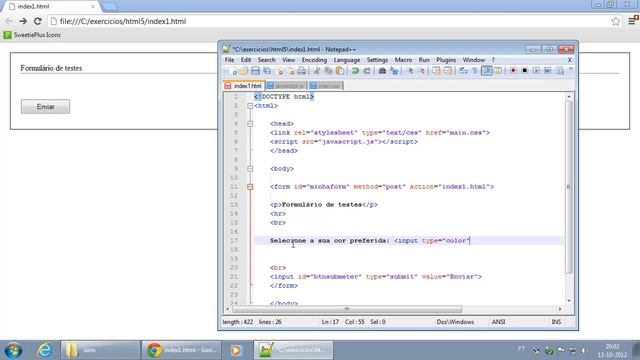640x360 pixels.
Task: Open the File menu
Action: [x=229, y=60]
